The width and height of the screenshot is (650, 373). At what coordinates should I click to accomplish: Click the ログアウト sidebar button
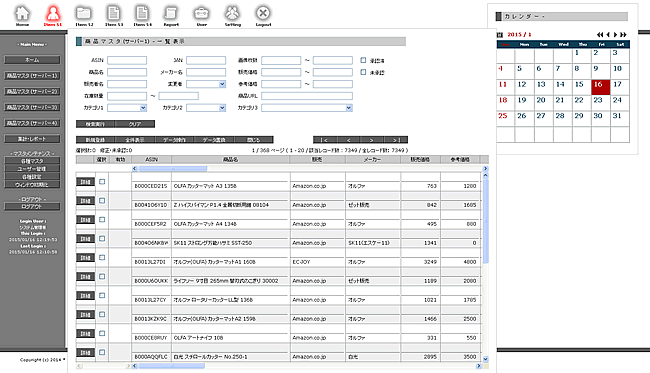32,206
